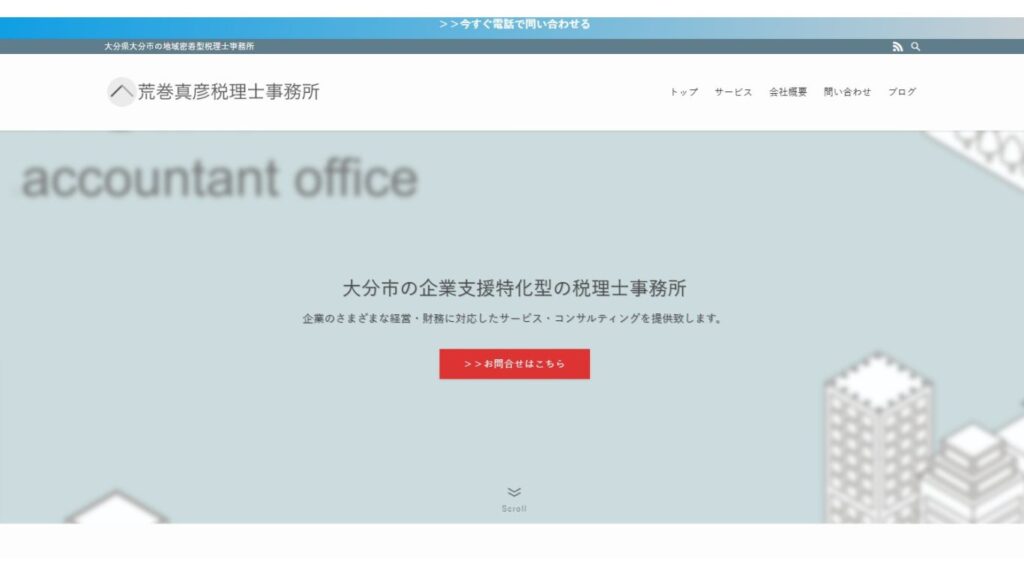Click the roof-shaped logo icon
The width and height of the screenshot is (1024, 576).
pos(121,92)
